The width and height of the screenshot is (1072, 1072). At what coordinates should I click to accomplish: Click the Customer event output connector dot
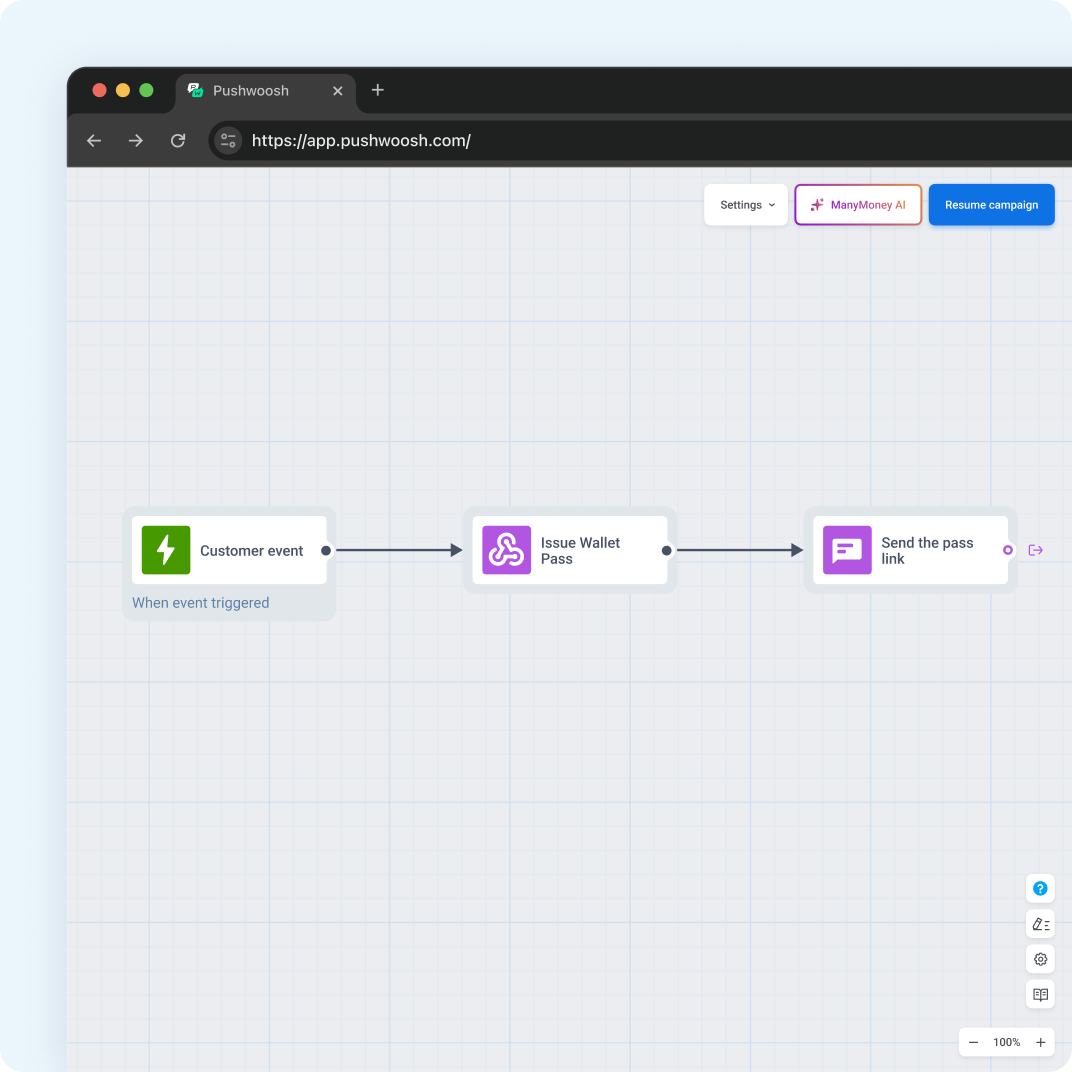(326, 550)
